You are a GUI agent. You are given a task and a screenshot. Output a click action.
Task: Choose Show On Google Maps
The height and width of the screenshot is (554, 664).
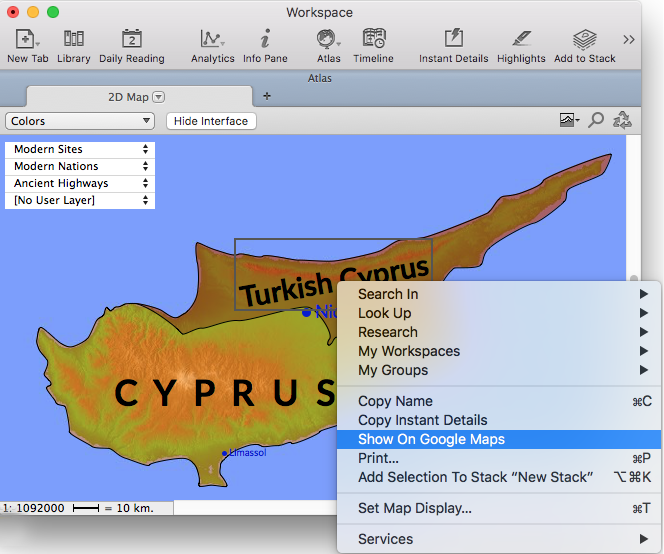431,439
